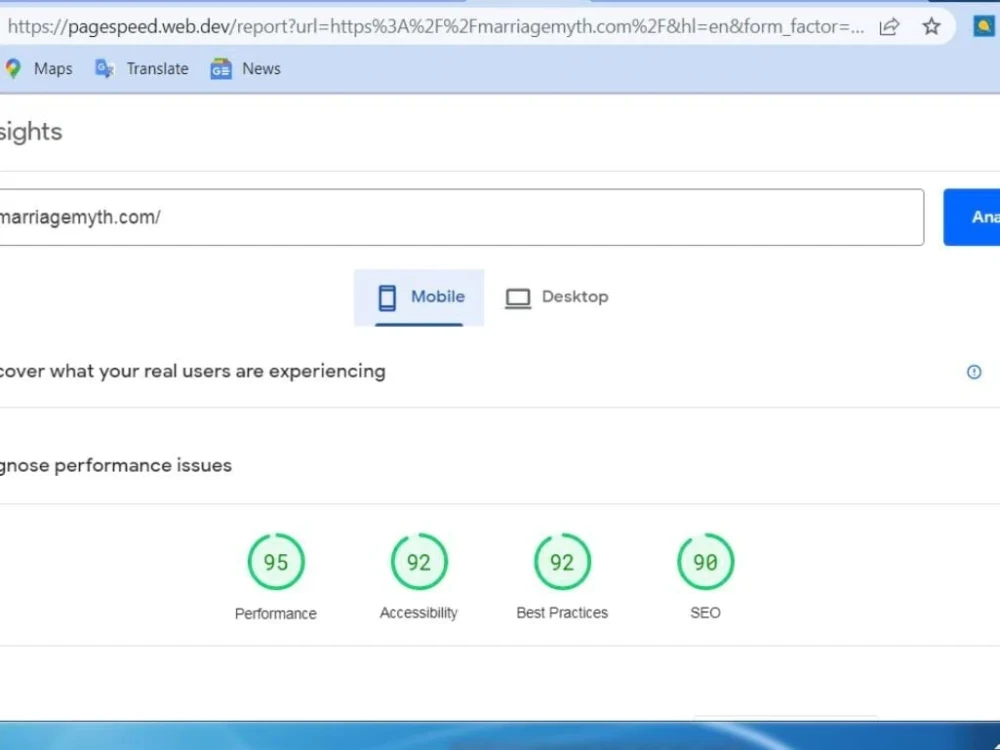
Task: Click the Best Practices score gauge
Action: pos(562,562)
